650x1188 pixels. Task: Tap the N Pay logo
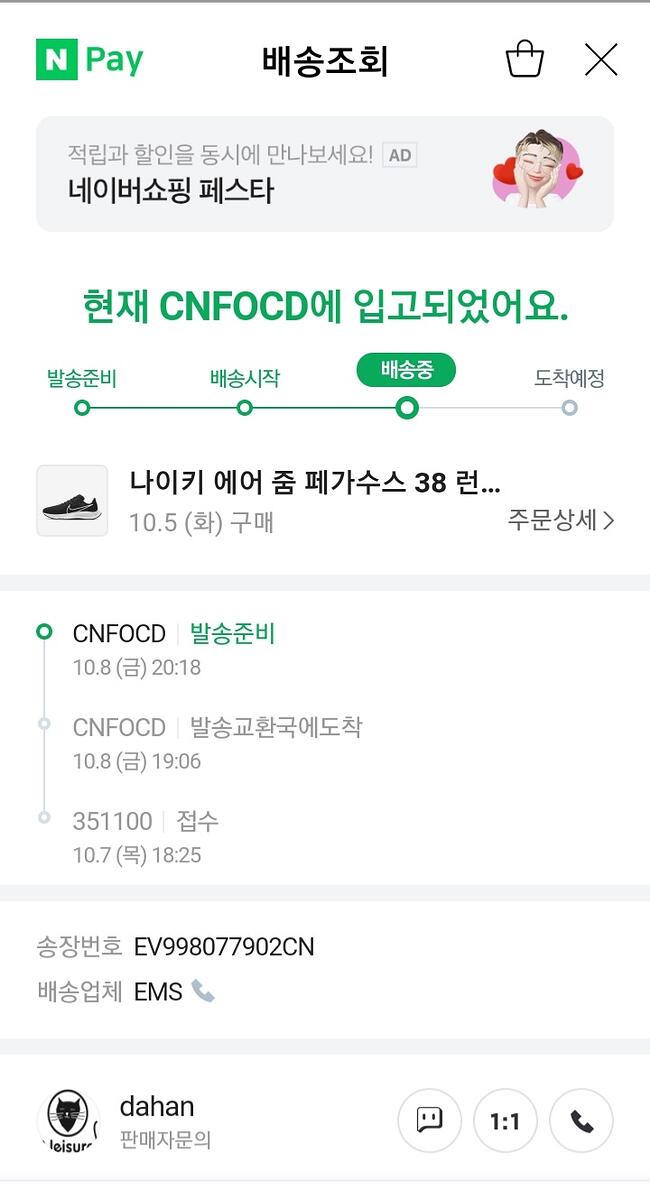(89, 59)
